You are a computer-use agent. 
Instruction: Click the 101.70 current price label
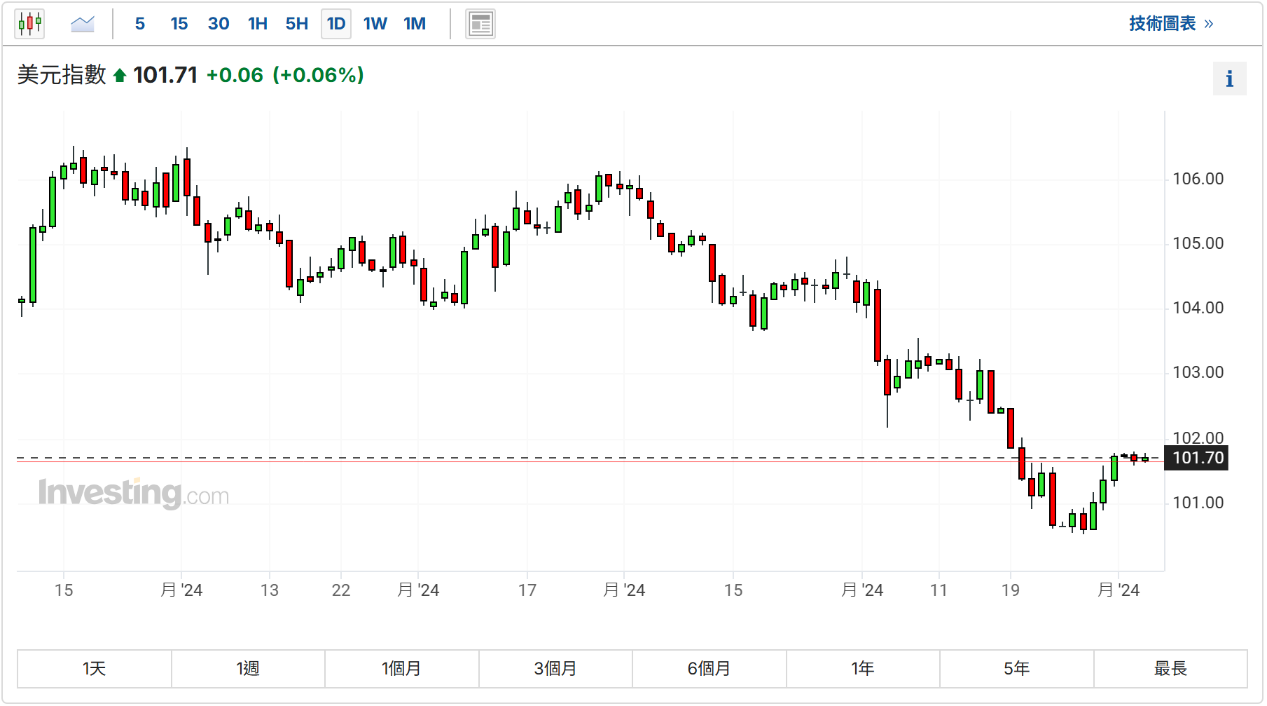click(1196, 459)
